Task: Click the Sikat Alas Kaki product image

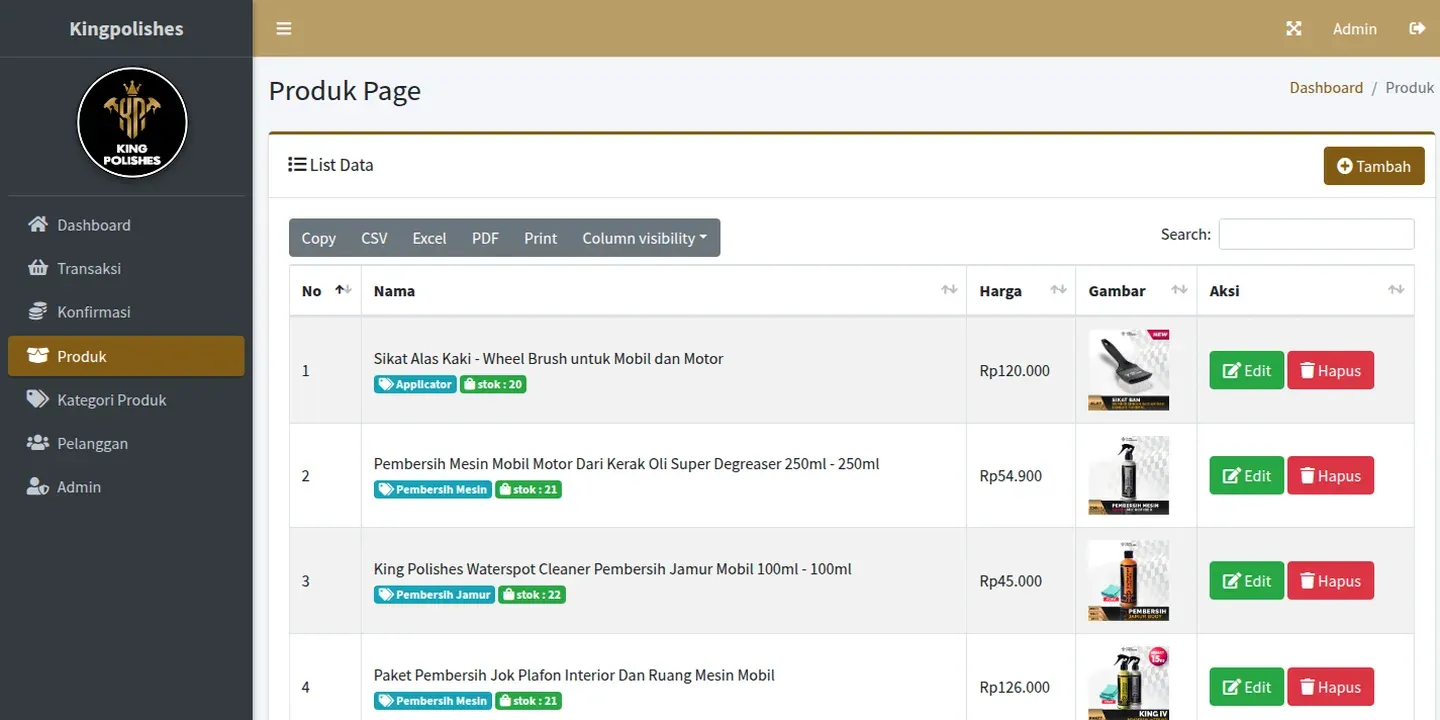Action: [x=1129, y=370]
